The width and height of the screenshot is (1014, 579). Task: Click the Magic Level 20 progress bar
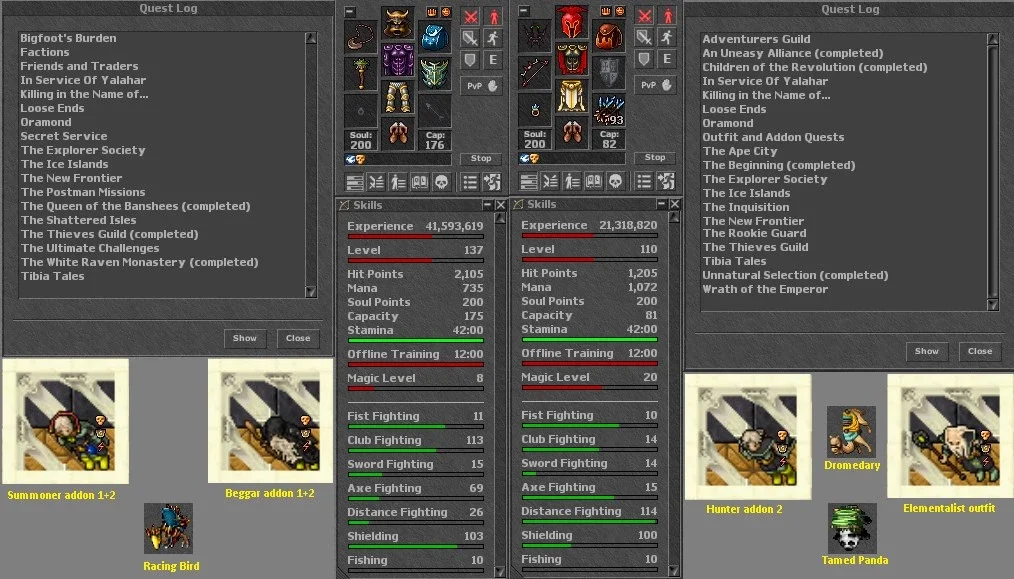(x=589, y=388)
